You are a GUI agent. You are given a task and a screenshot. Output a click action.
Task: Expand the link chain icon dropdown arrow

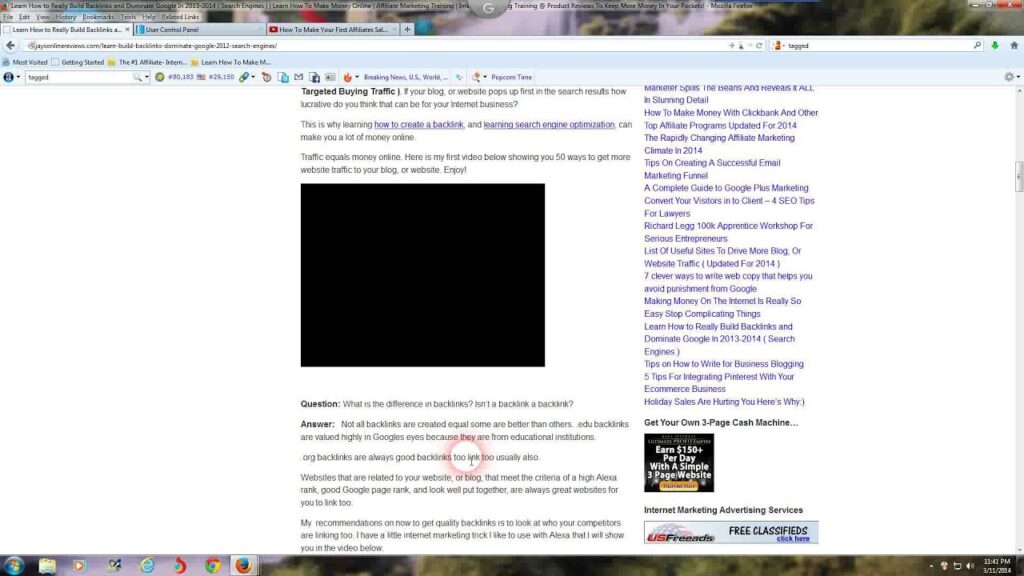tap(253, 77)
